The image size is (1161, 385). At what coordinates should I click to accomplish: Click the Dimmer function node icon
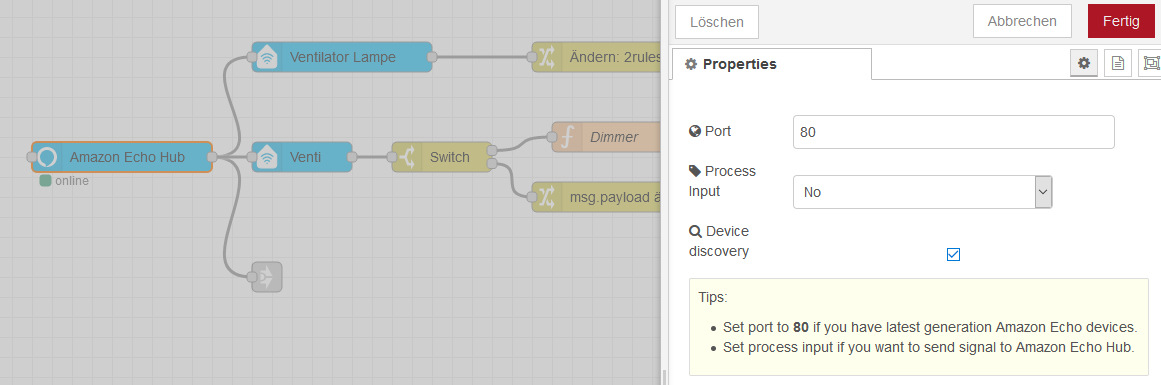point(567,137)
